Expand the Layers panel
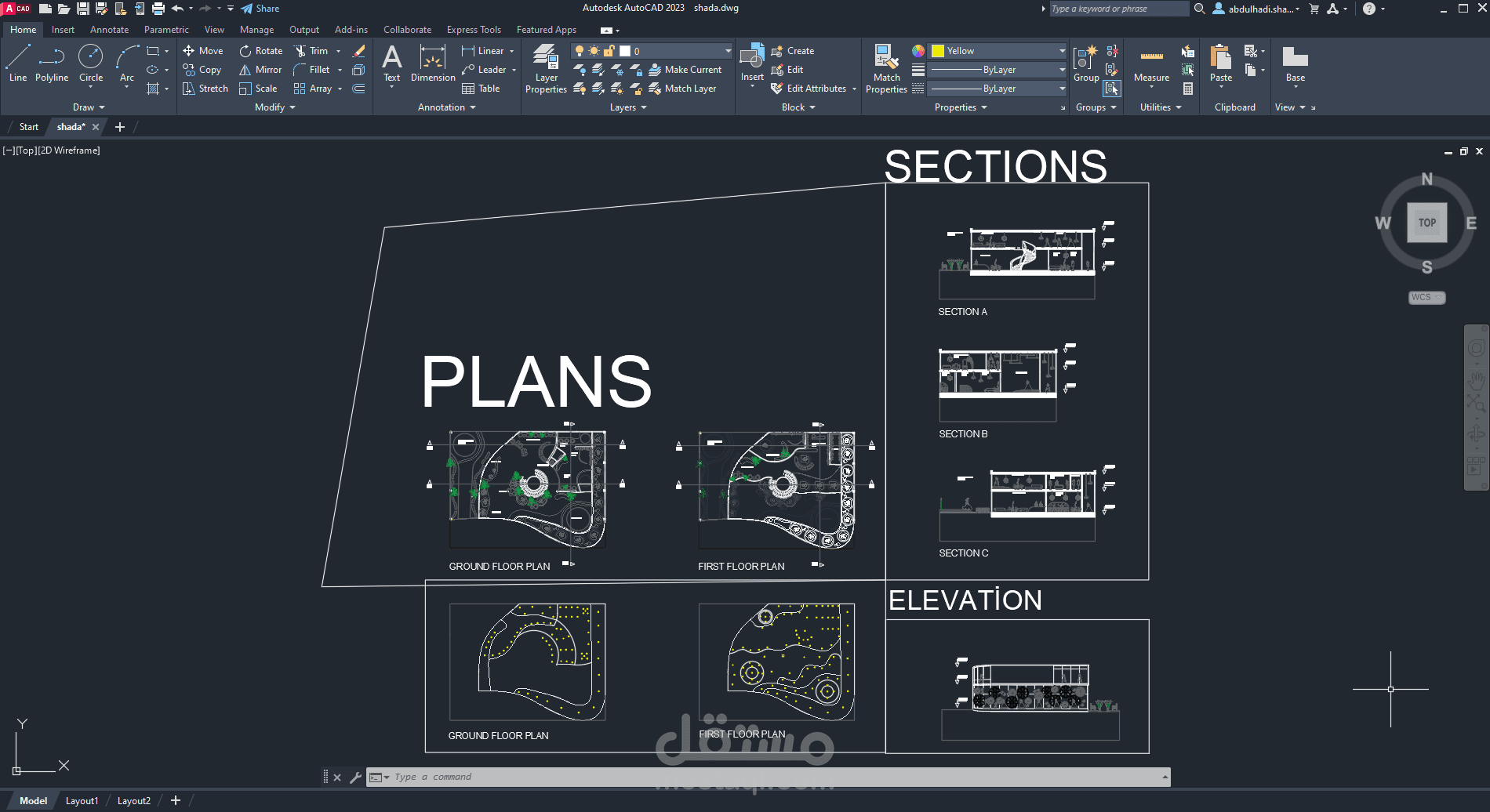 (x=628, y=107)
